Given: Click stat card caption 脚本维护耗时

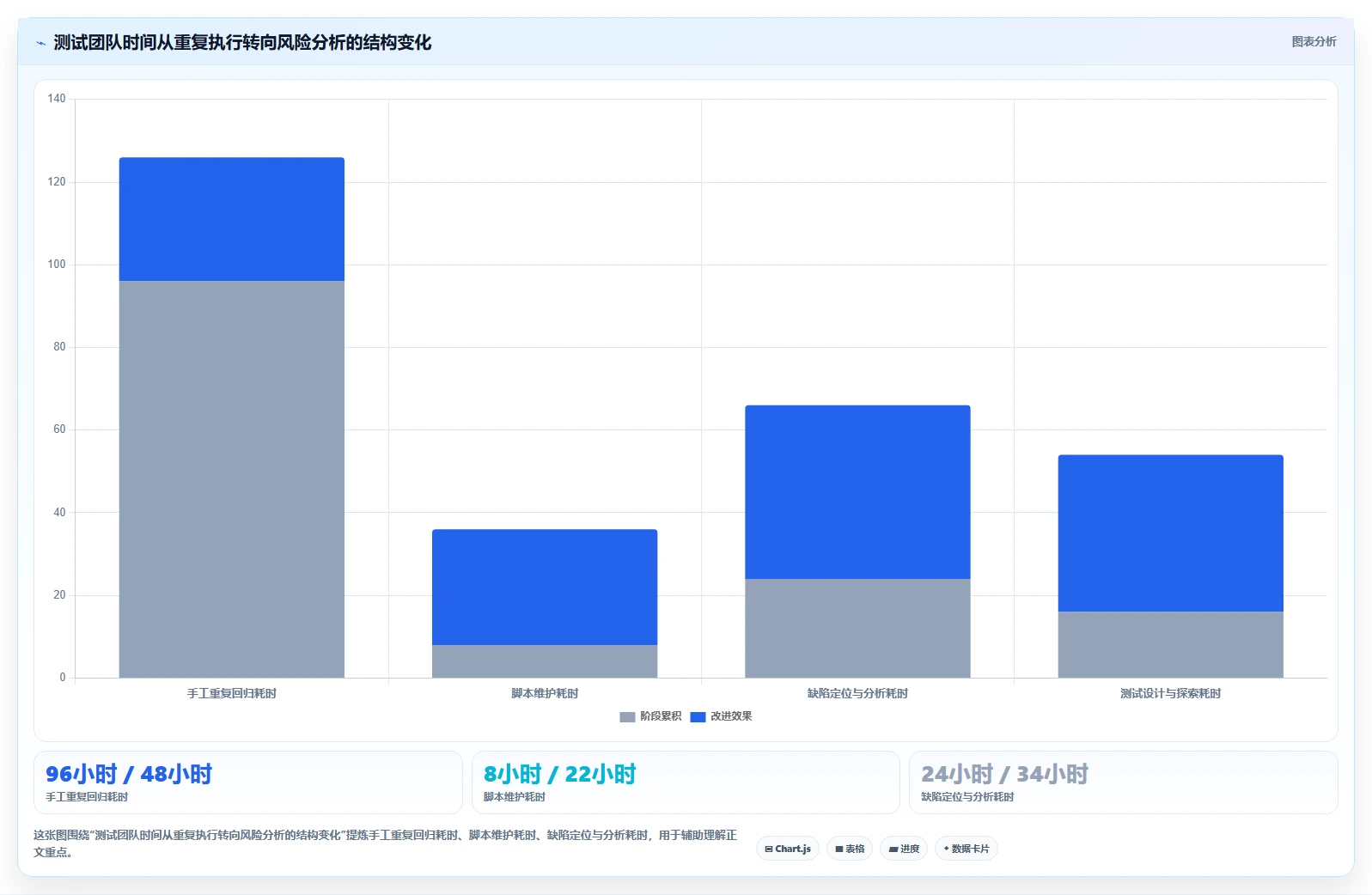Looking at the screenshot, I should pyautogui.click(x=515, y=797).
